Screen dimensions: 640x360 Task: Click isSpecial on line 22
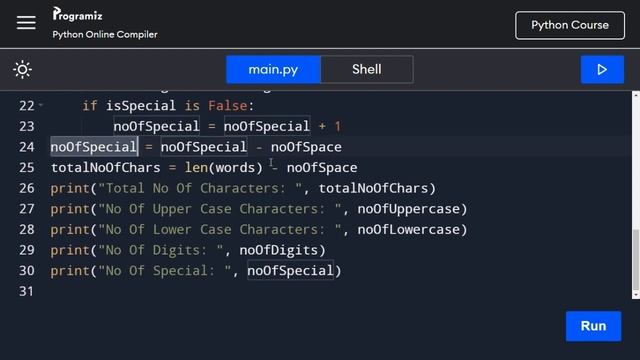pyautogui.click(x=141, y=106)
